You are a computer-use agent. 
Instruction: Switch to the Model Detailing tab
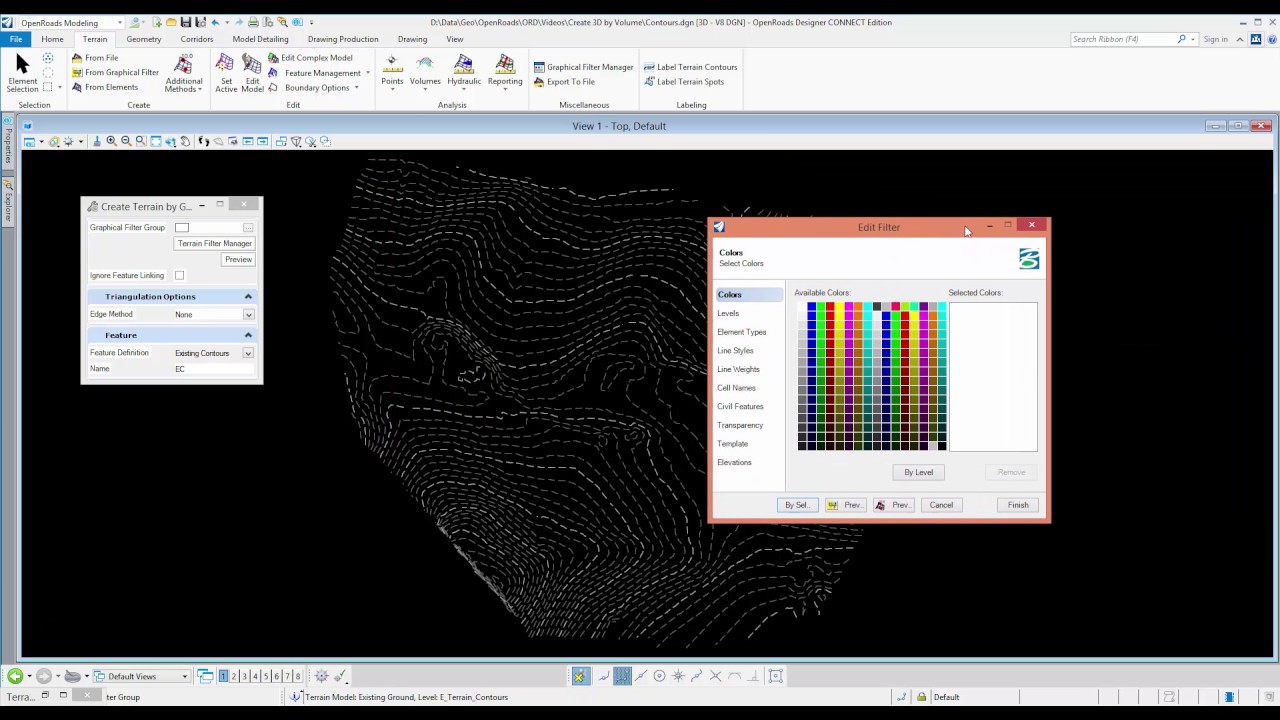click(x=260, y=39)
